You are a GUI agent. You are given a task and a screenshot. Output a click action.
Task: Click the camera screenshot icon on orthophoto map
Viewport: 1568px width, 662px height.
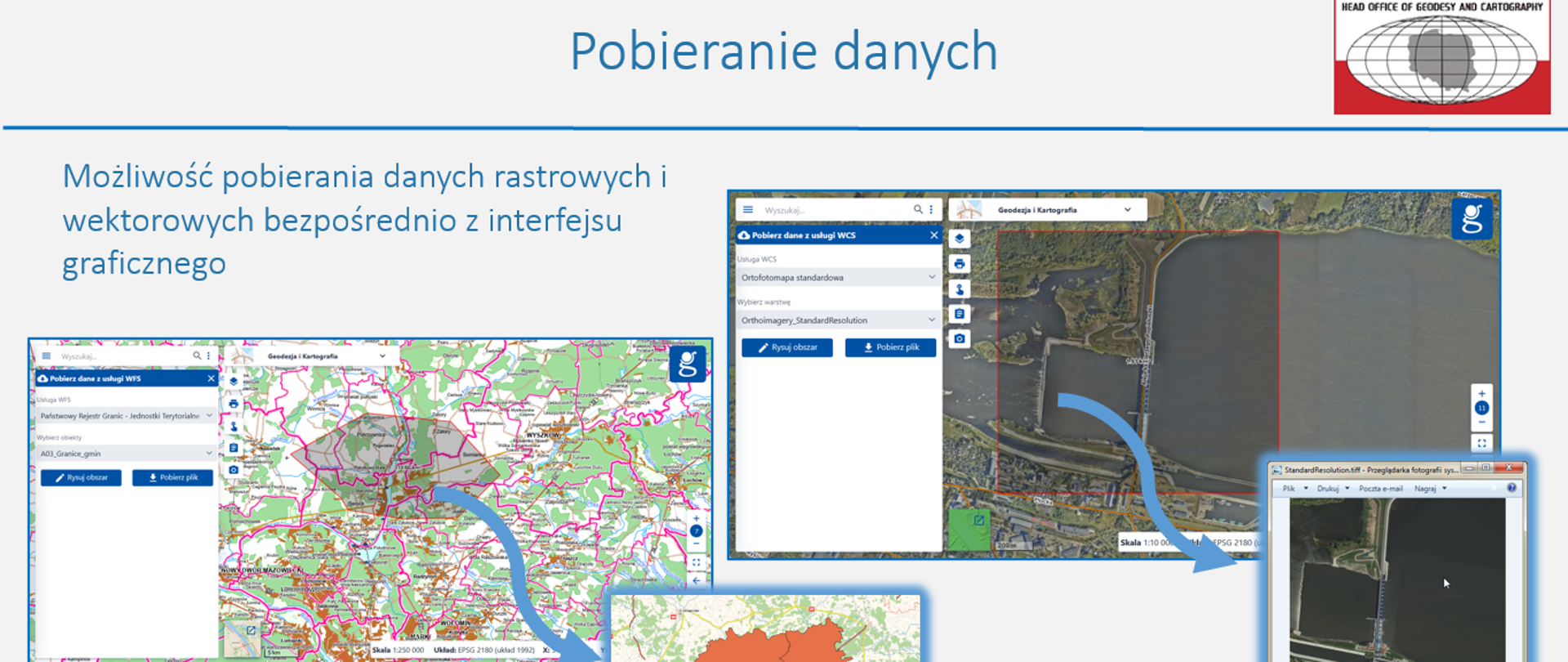(x=960, y=338)
